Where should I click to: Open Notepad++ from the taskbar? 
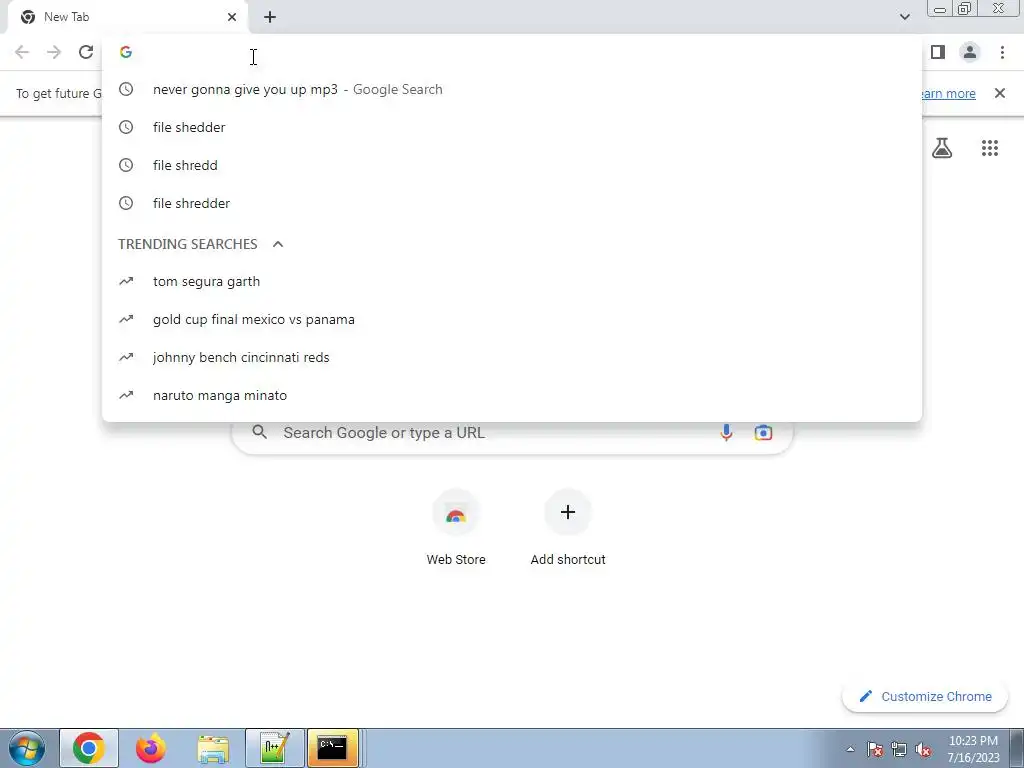pyautogui.click(x=275, y=748)
